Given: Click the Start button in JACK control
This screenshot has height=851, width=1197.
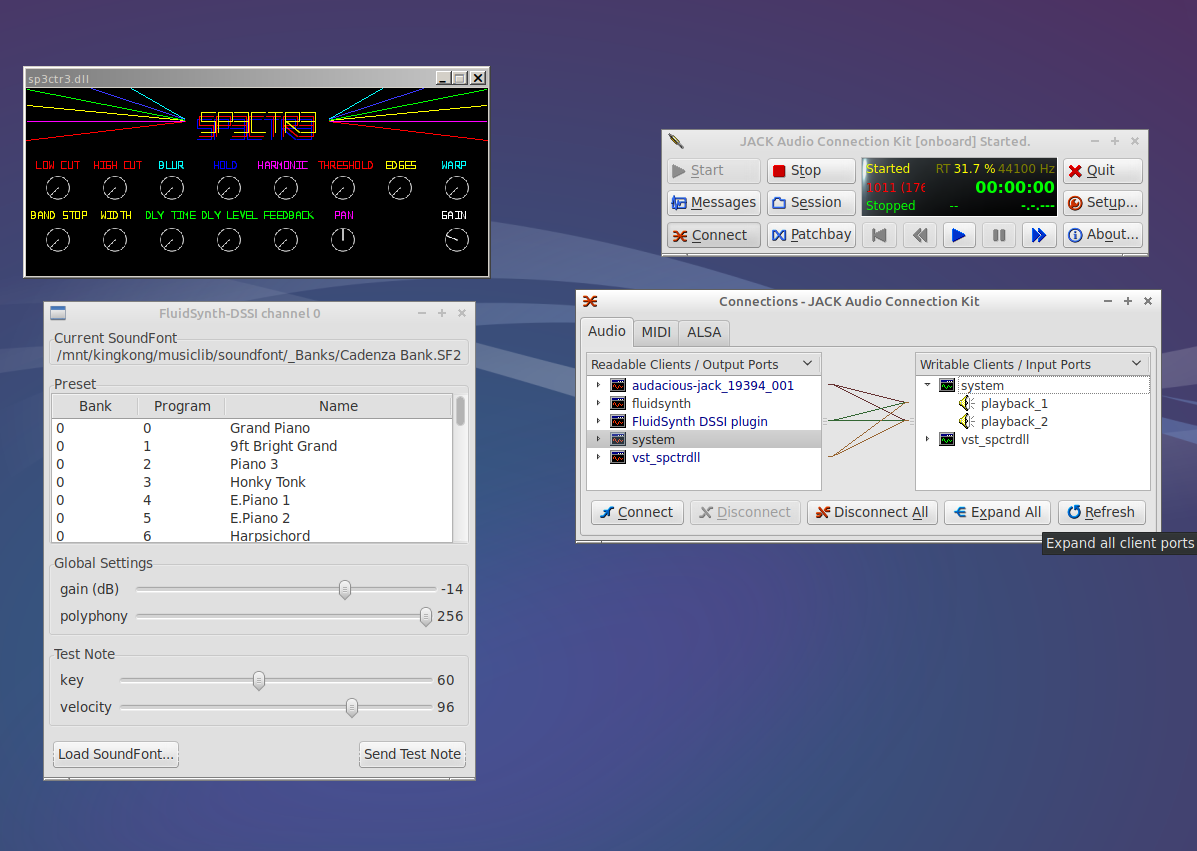Looking at the screenshot, I should point(714,170).
